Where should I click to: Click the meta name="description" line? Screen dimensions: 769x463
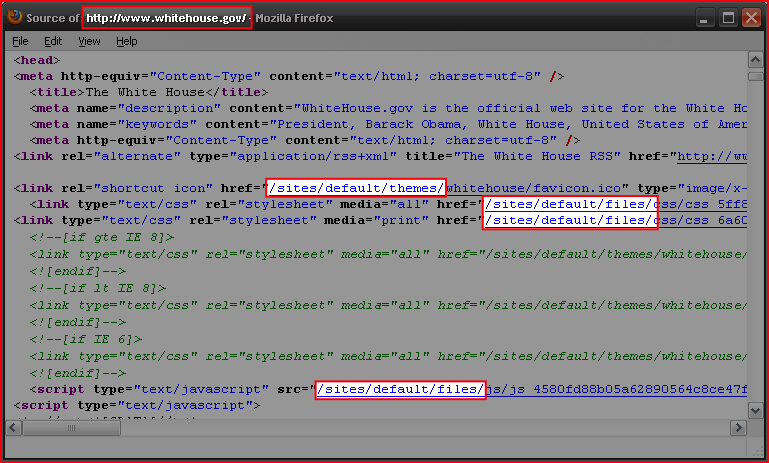(x=388, y=108)
